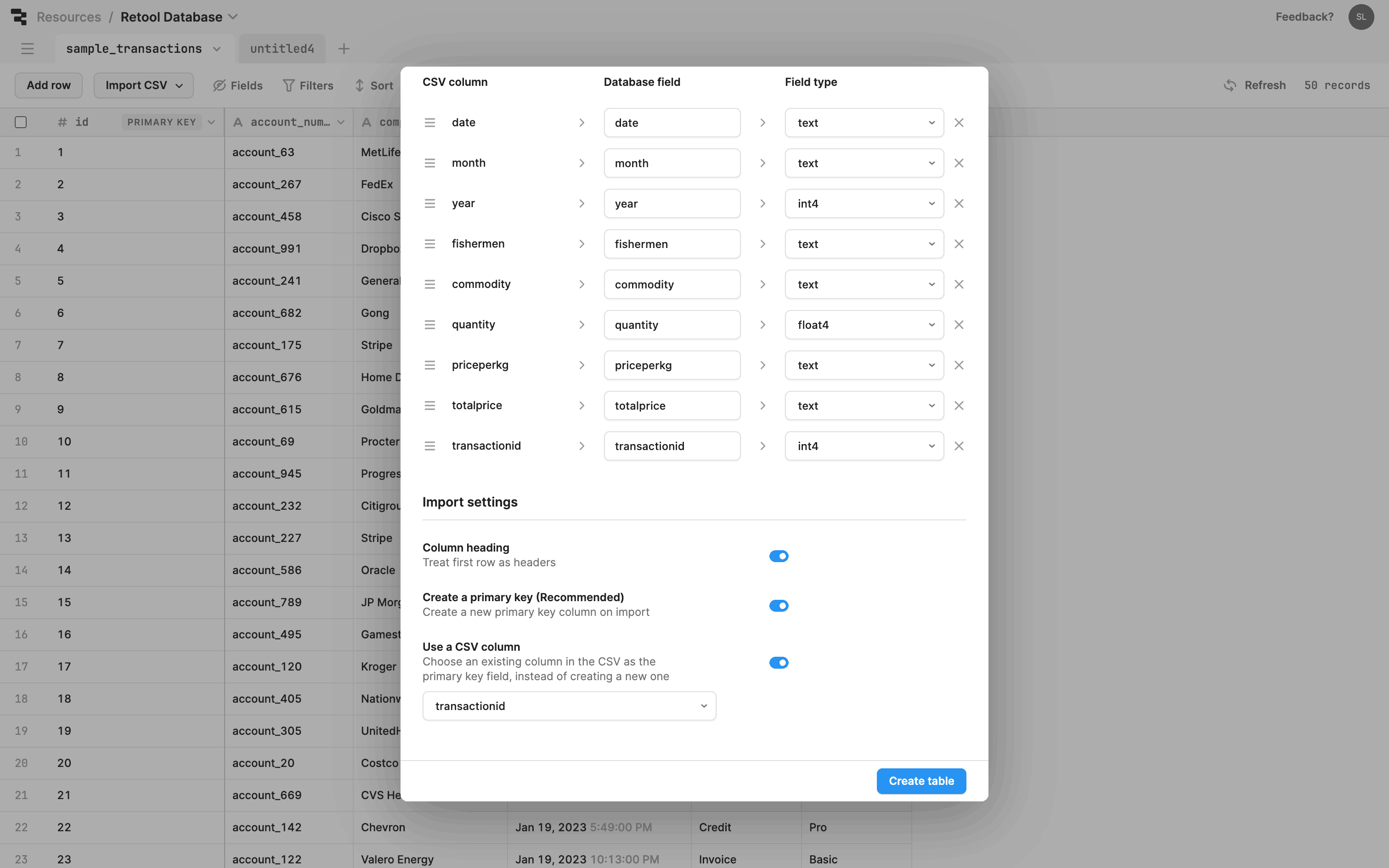Add a new table tab with plus icon

coord(344,49)
